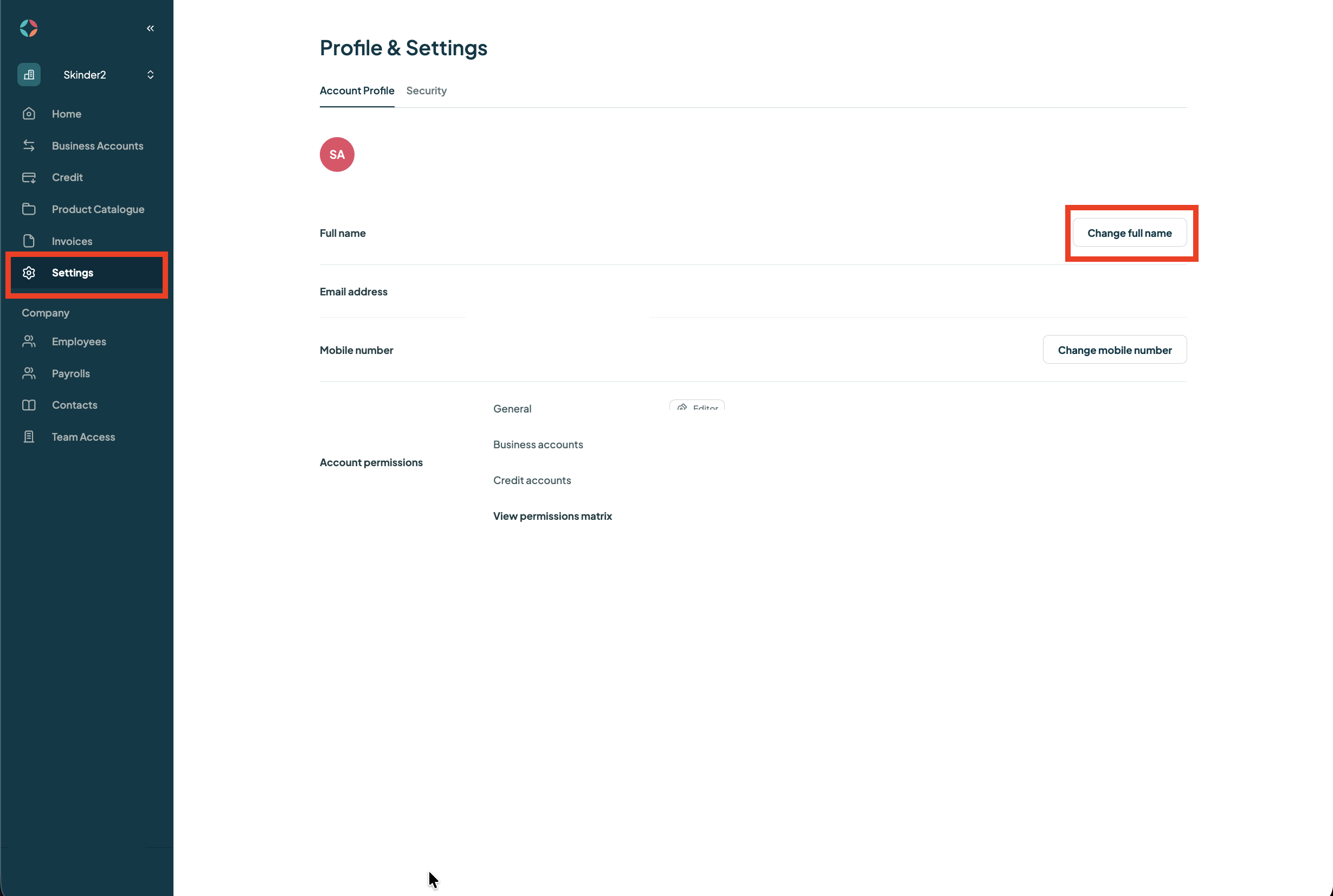This screenshot has height=896, width=1333.
Task: Switch to the Security tab
Action: pos(426,91)
